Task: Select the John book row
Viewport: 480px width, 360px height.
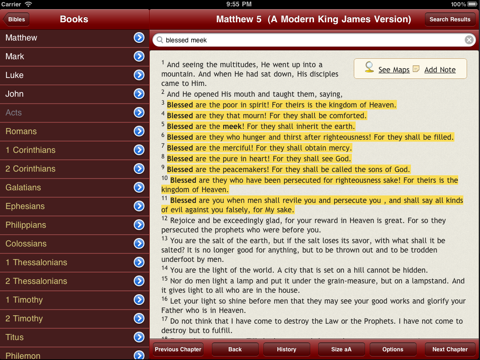Action: tap(74, 94)
